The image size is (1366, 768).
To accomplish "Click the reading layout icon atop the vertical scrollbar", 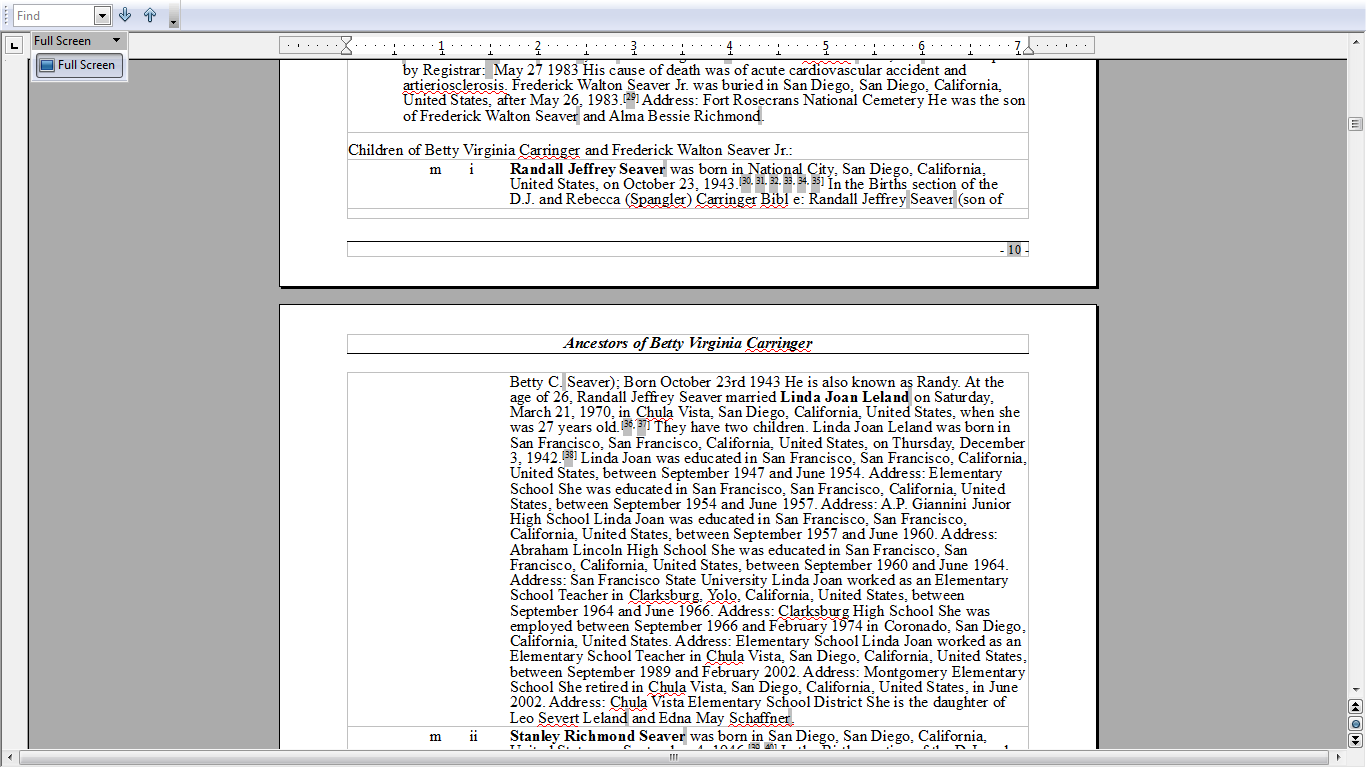I will pos(1355,123).
